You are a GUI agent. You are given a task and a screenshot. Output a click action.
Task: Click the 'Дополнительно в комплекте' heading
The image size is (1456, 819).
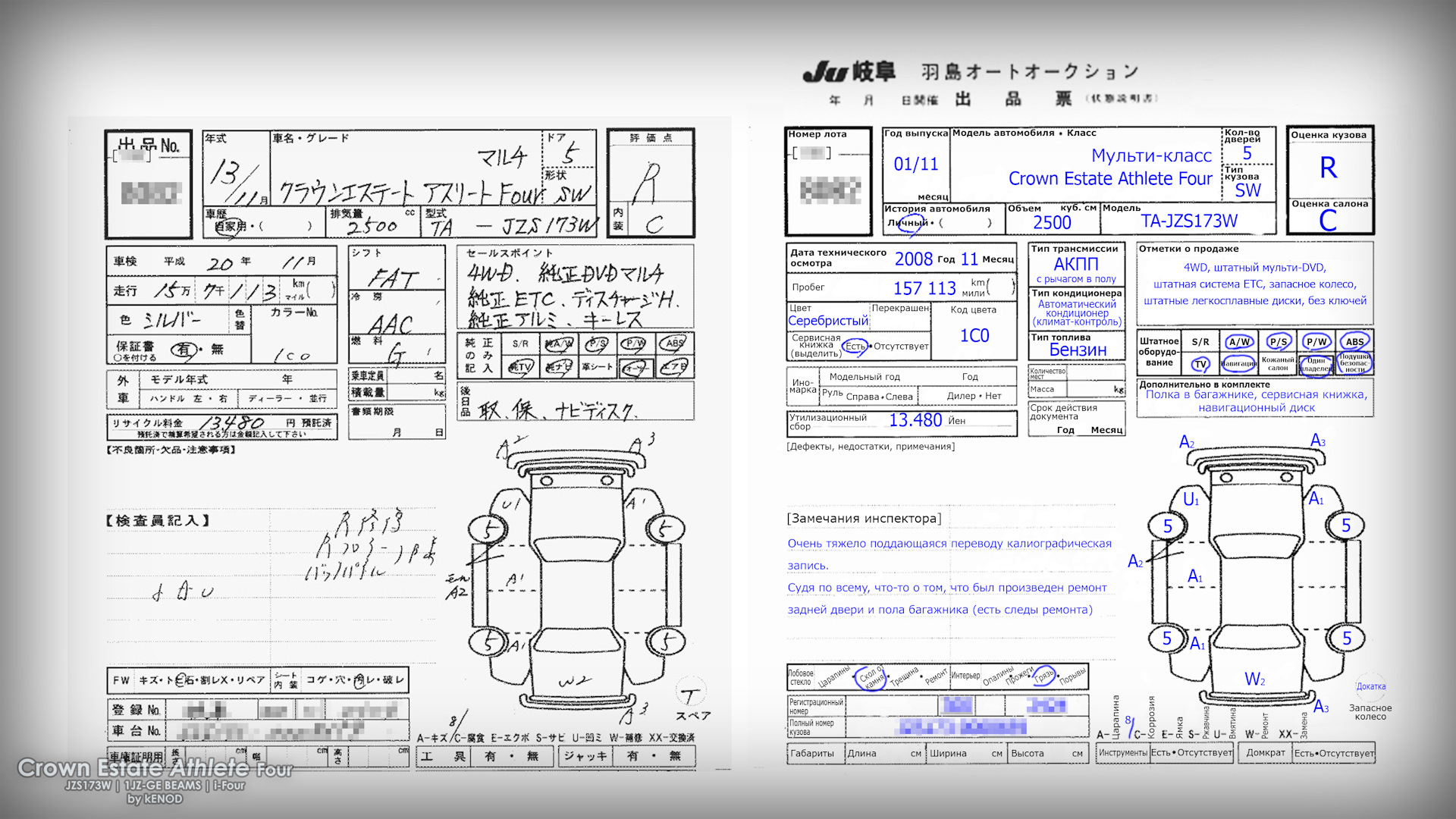1204,384
